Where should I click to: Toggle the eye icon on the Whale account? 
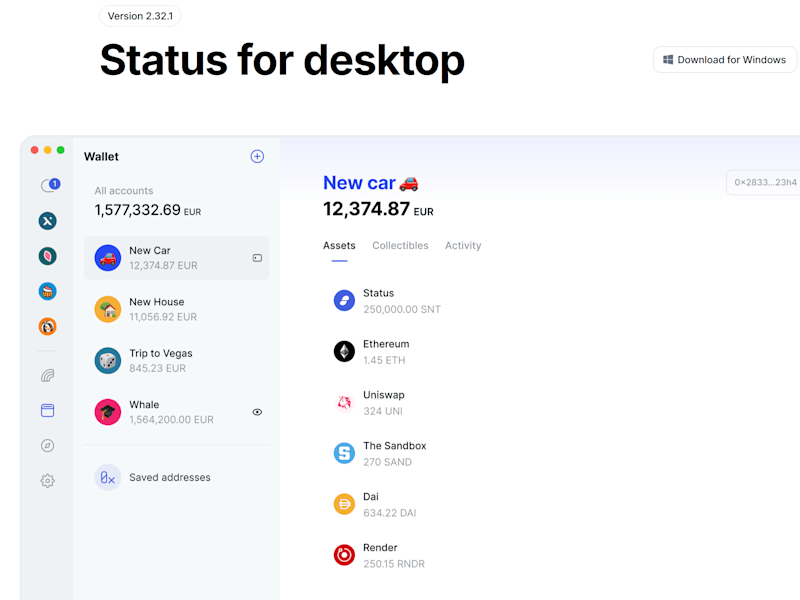[x=257, y=412]
